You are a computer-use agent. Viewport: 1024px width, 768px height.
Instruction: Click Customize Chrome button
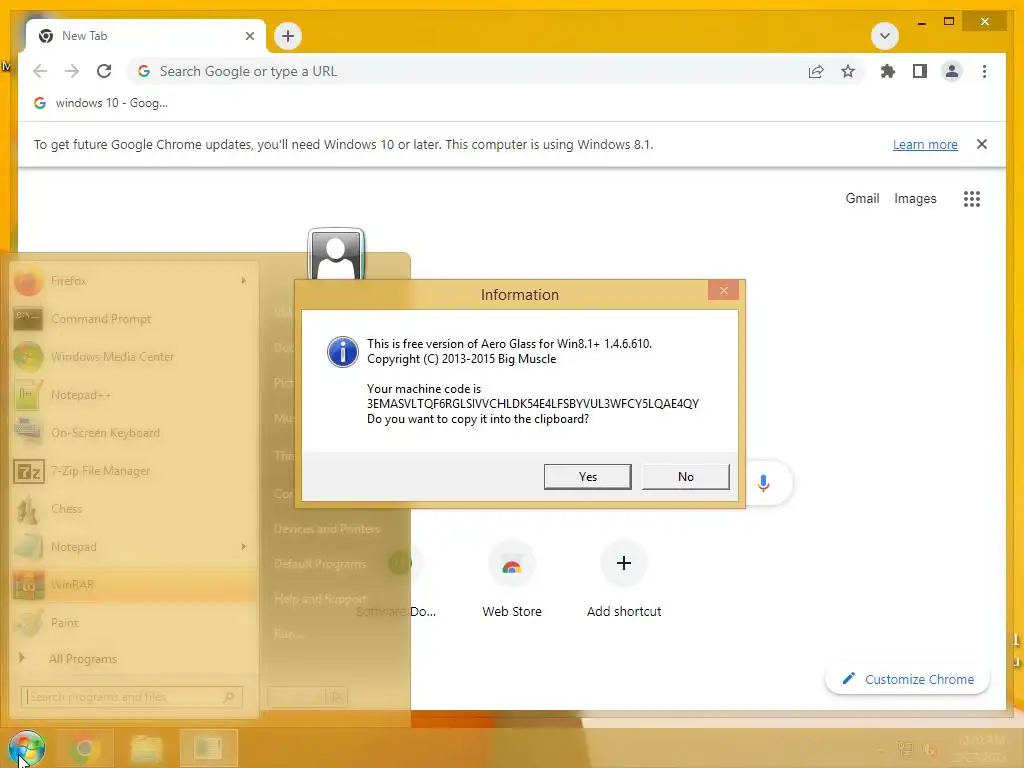[x=908, y=679]
